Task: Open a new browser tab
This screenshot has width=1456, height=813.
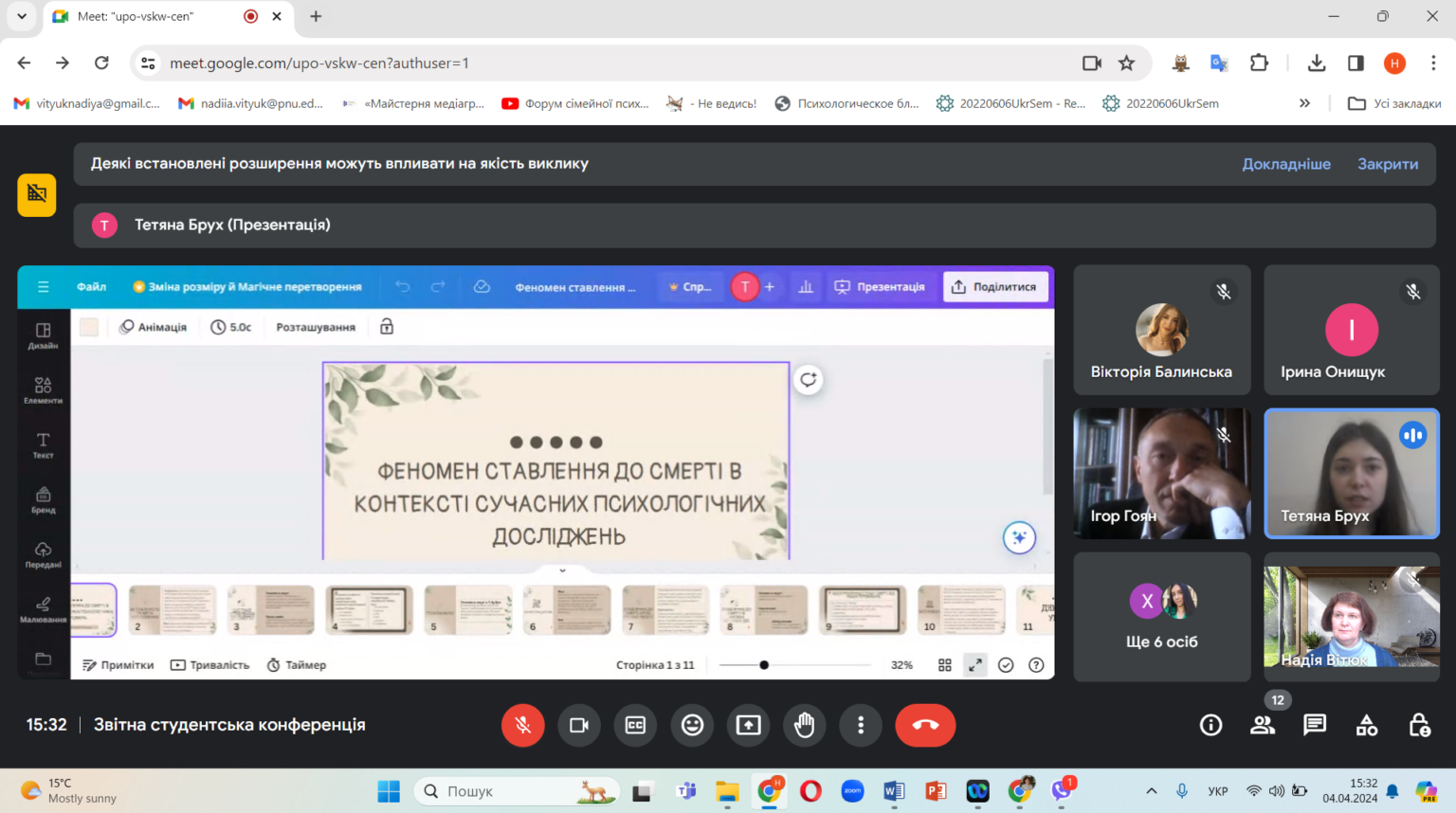Action: tap(316, 16)
